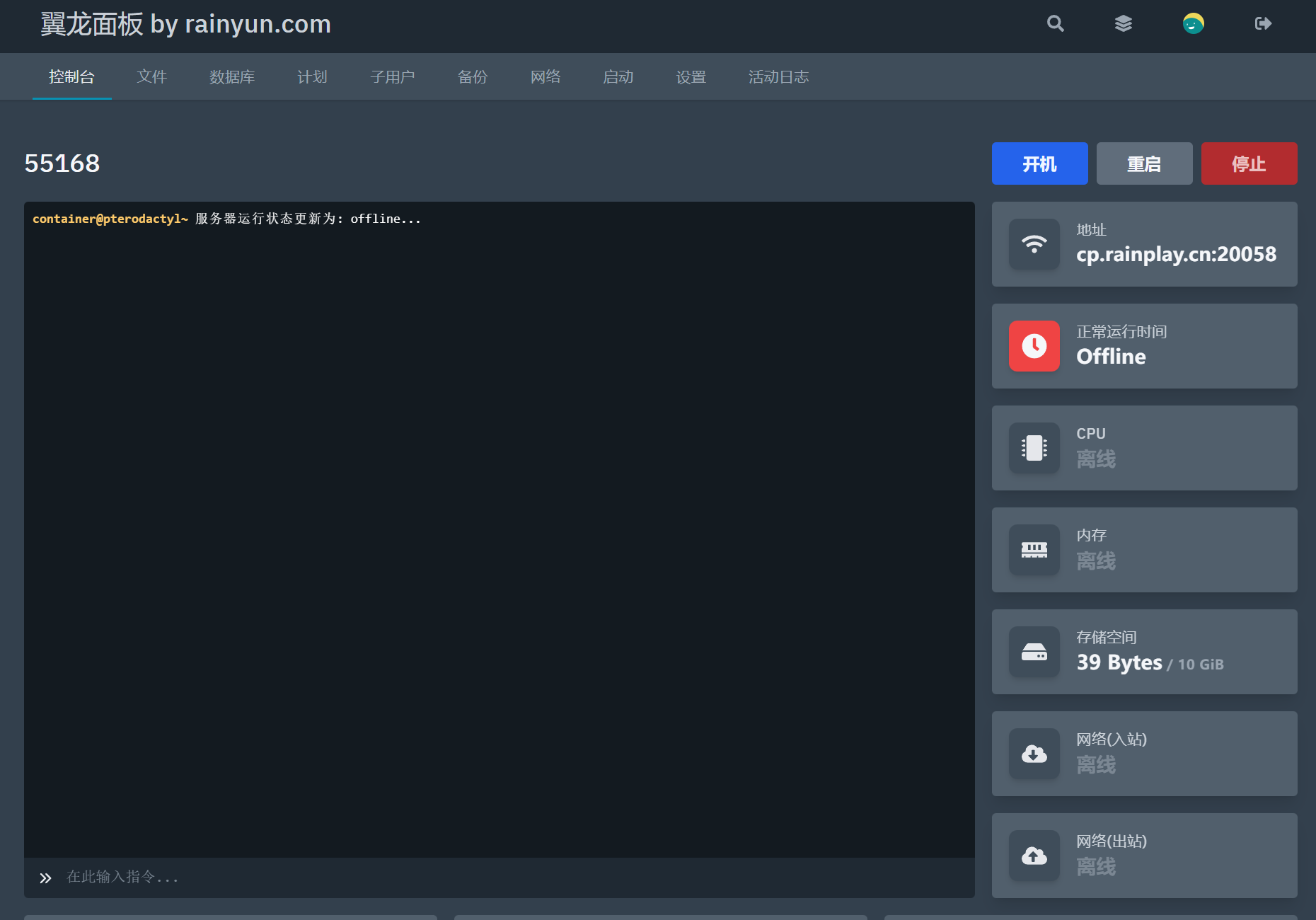Click the hard drive storage icon
Viewport: 1316px width, 920px height.
pyautogui.click(x=1034, y=652)
